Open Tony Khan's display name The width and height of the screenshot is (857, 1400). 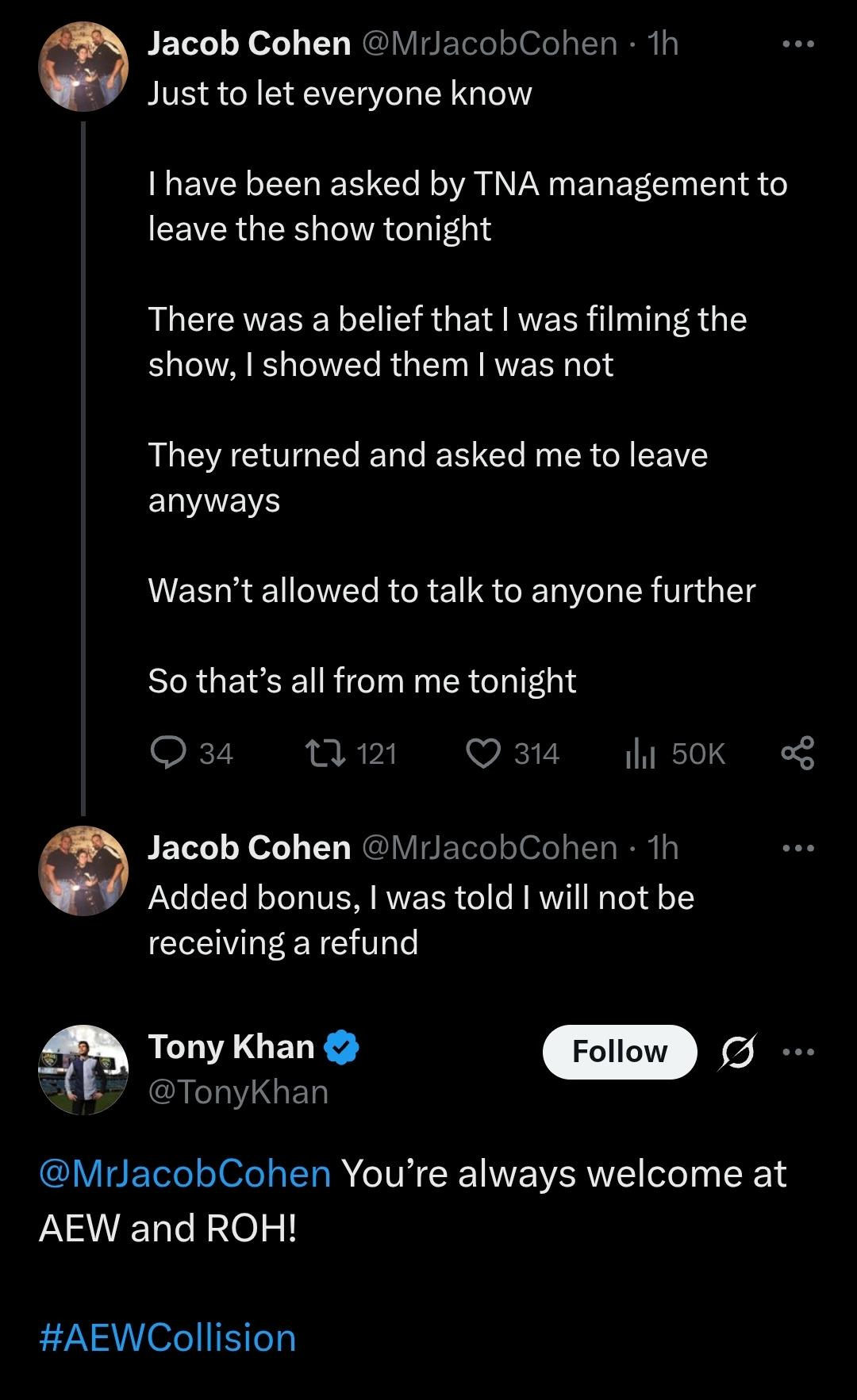click(231, 1047)
